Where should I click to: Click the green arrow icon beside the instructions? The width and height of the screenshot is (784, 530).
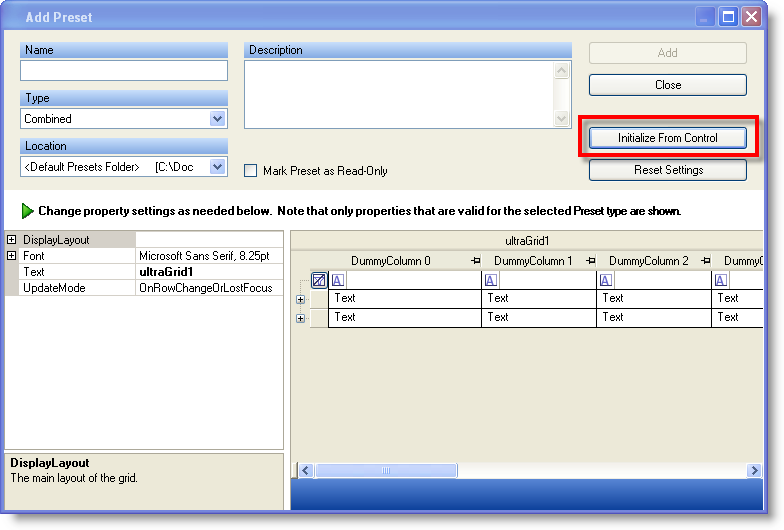pyautogui.click(x=27, y=211)
